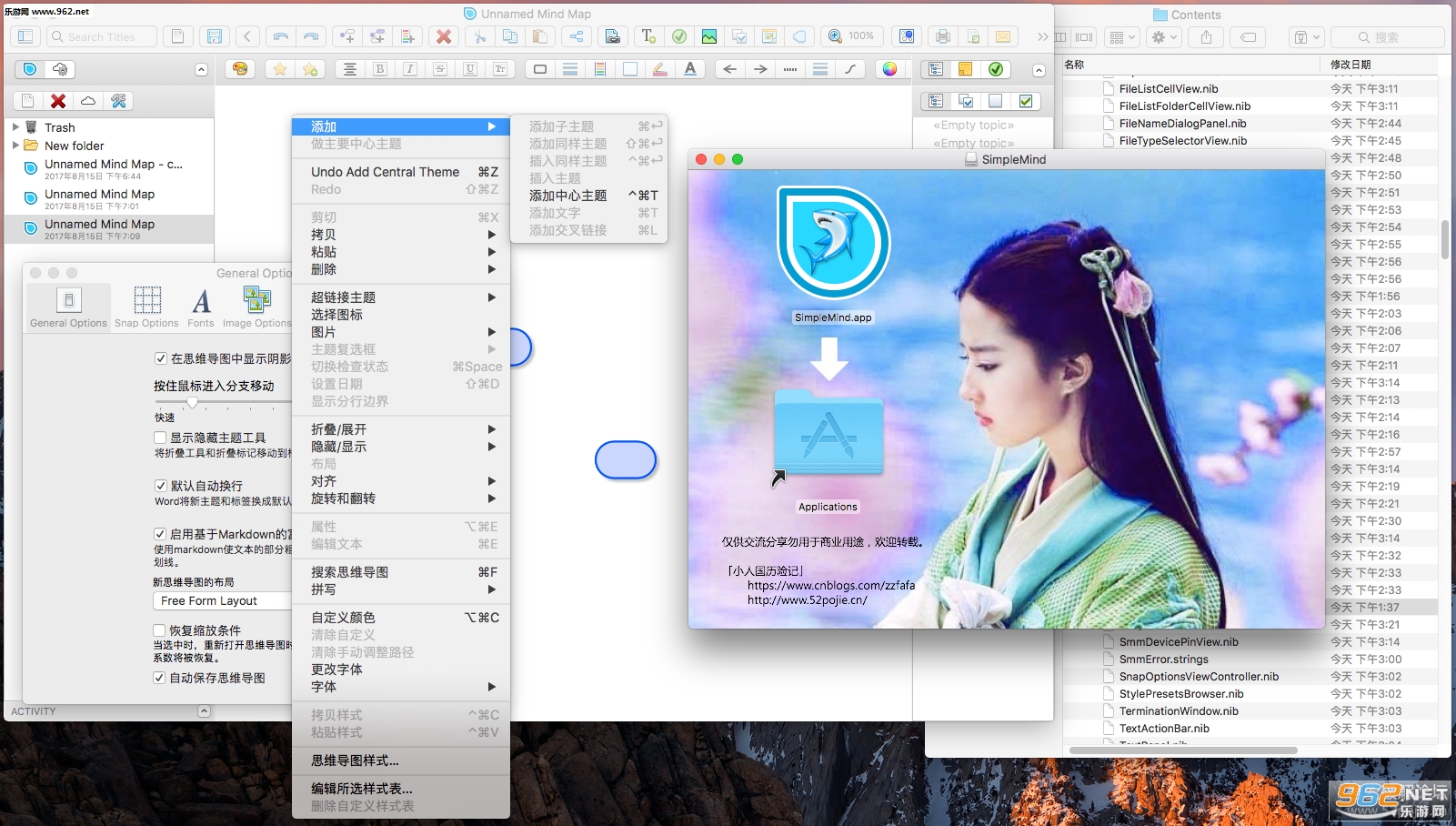Open the color wheel picker
The height and width of the screenshot is (826, 1456).
[x=889, y=69]
